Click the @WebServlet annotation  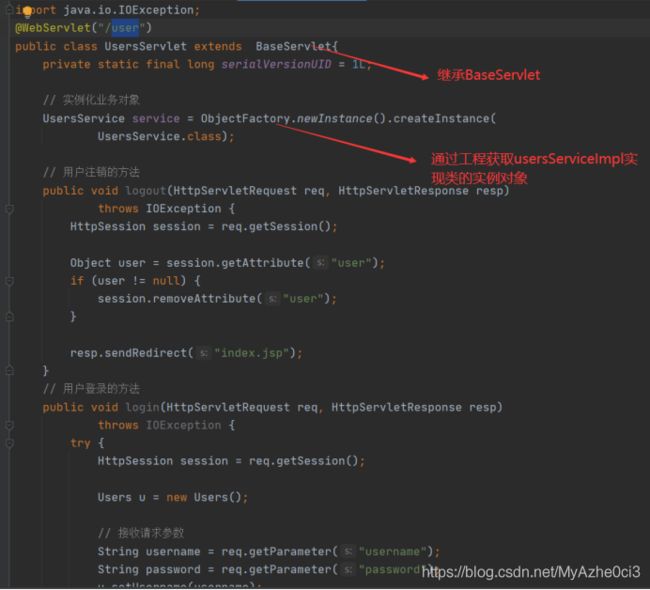pos(53,28)
